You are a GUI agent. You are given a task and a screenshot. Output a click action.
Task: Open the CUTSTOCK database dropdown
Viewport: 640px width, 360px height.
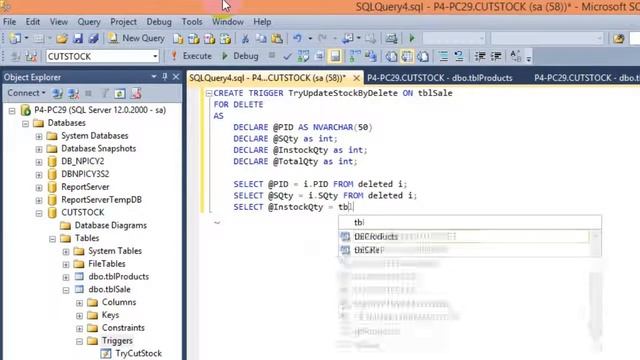coord(155,56)
